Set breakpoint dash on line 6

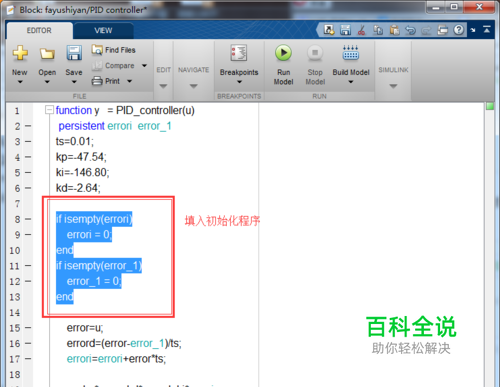pyautogui.click(x=28, y=188)
